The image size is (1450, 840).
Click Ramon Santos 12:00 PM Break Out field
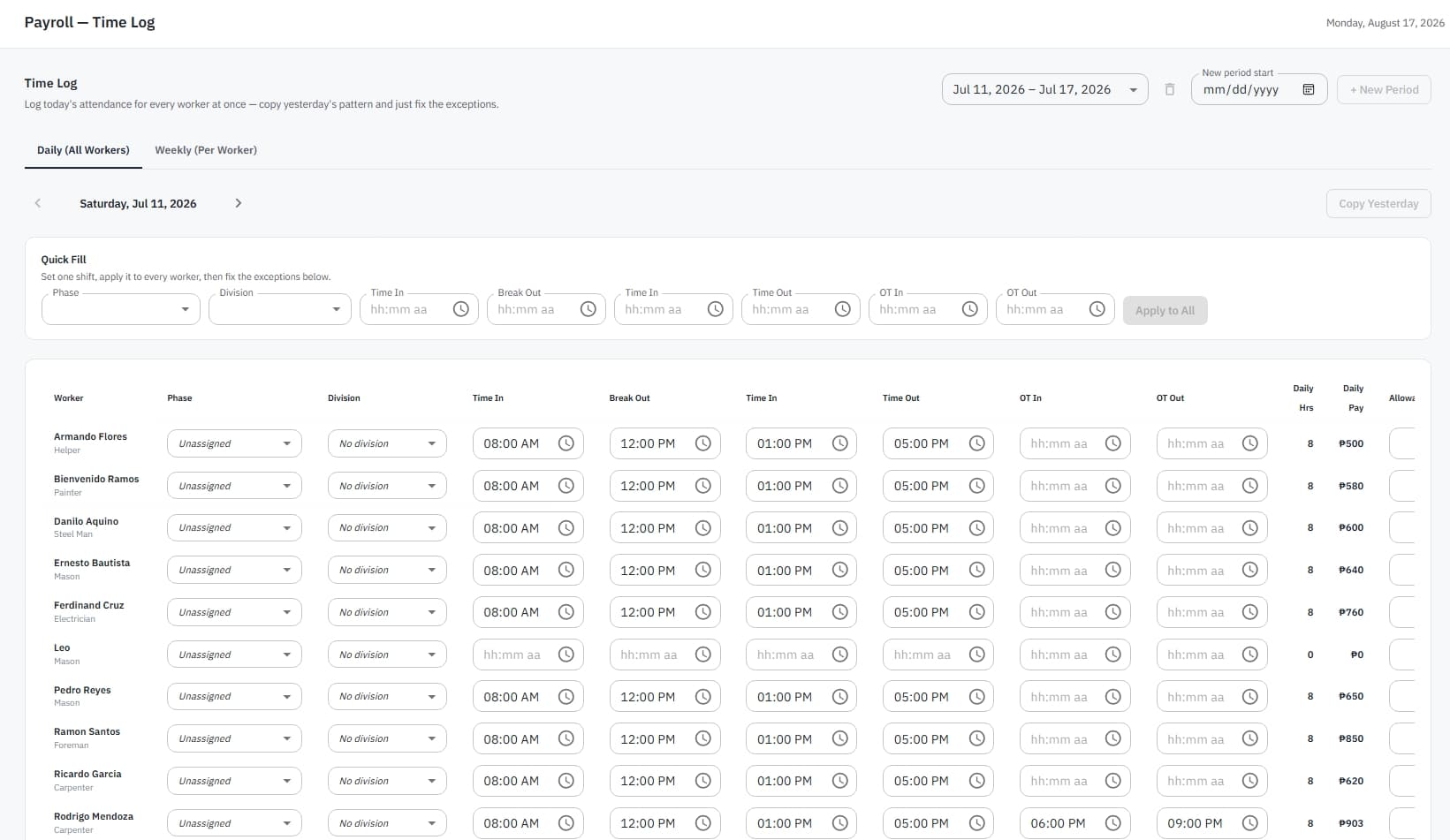click(x=664, y=739)
